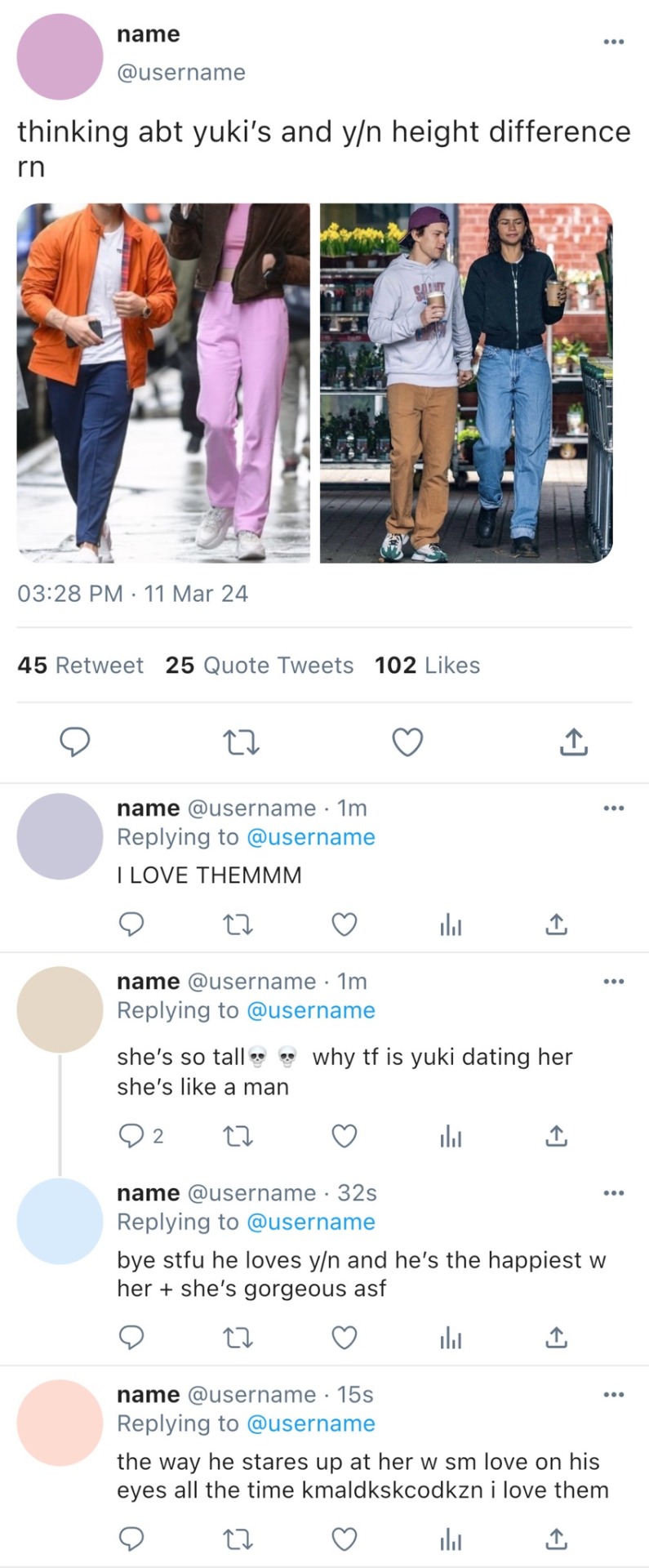Share the main tweet
Viewport: 649px width, 1568px height.
coord(573,742)
